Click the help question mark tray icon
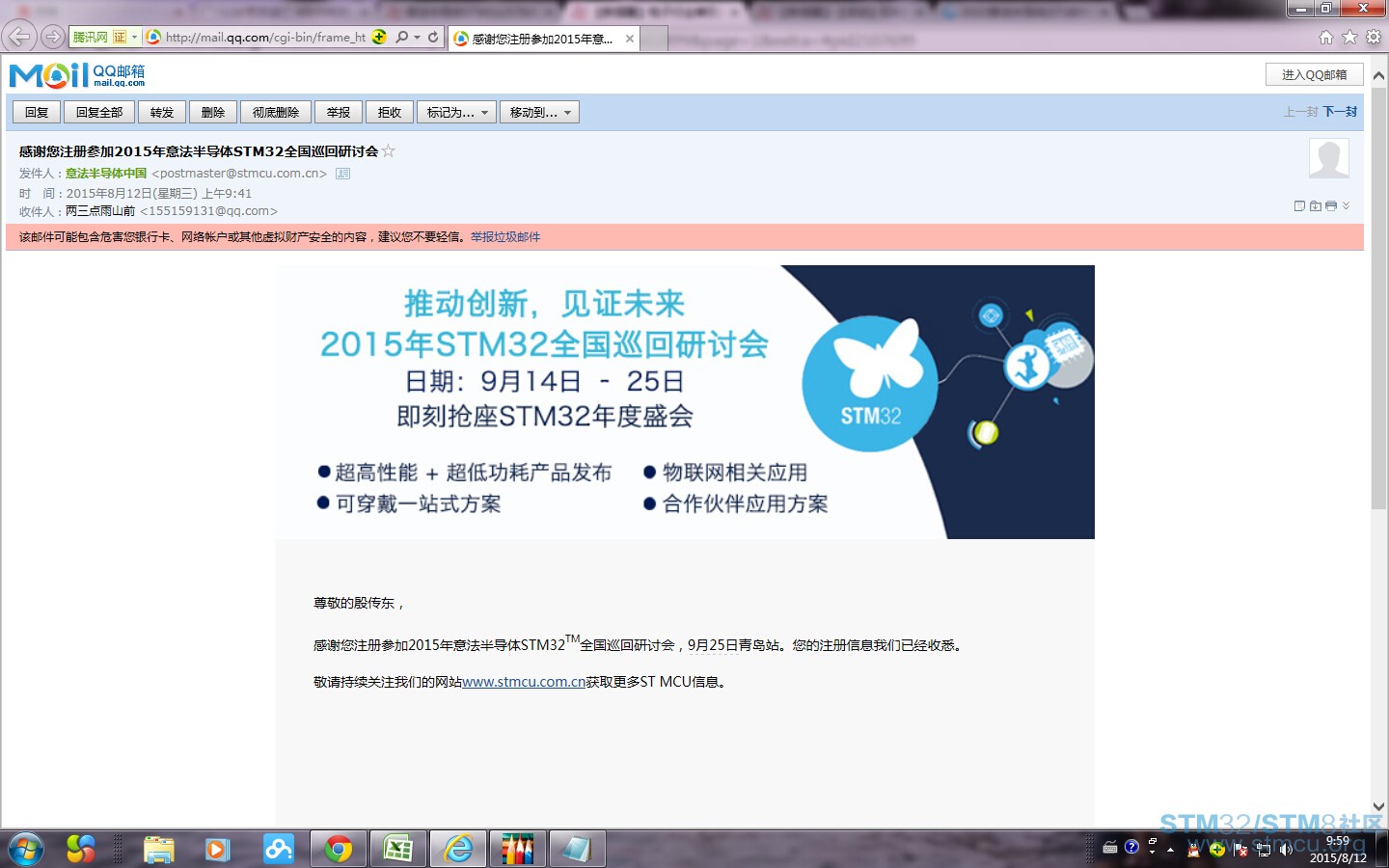The height and width of the screenshot is (868, 1389). click(x=1131, y=847)
